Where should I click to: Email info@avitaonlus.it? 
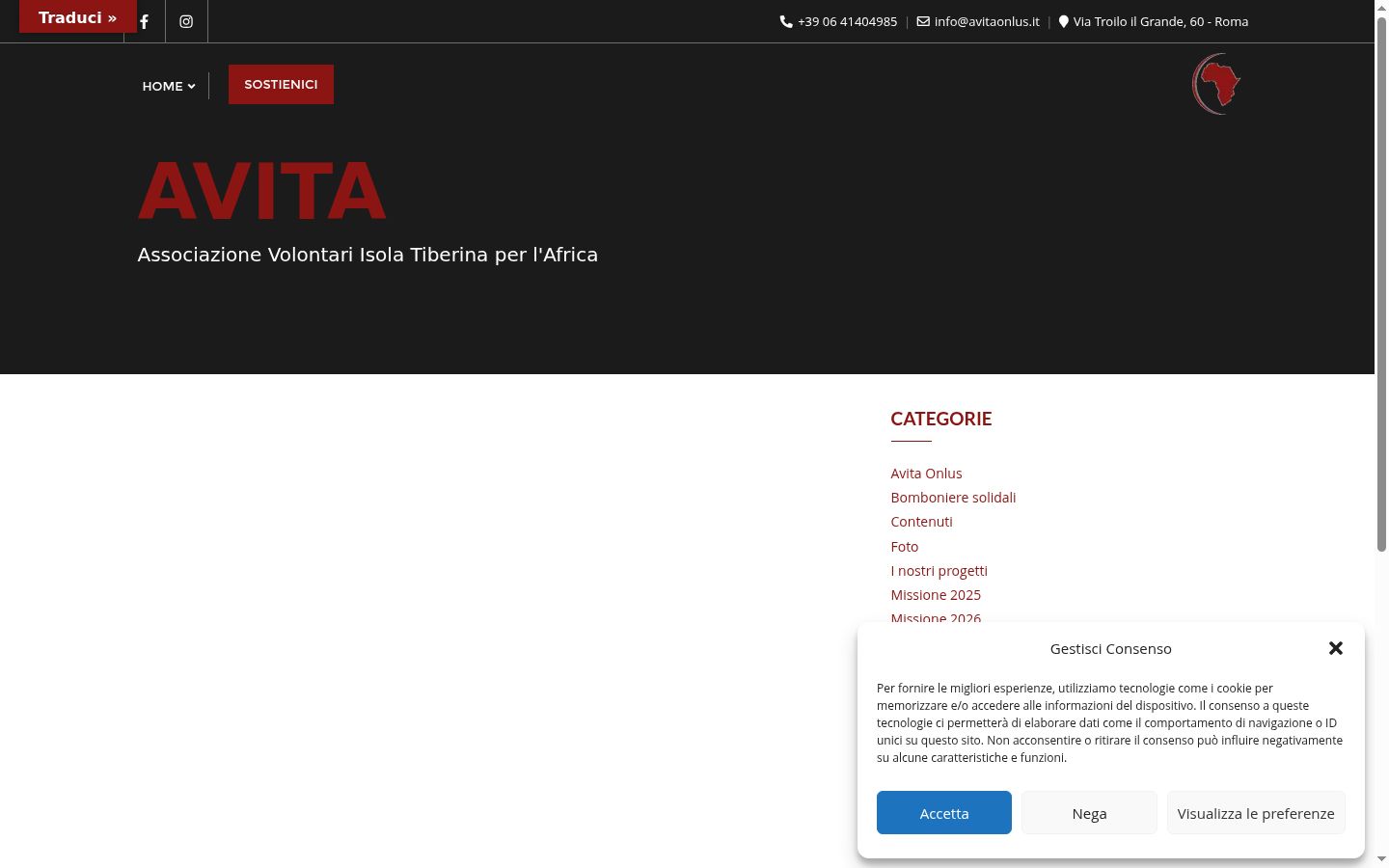[987, 21]
